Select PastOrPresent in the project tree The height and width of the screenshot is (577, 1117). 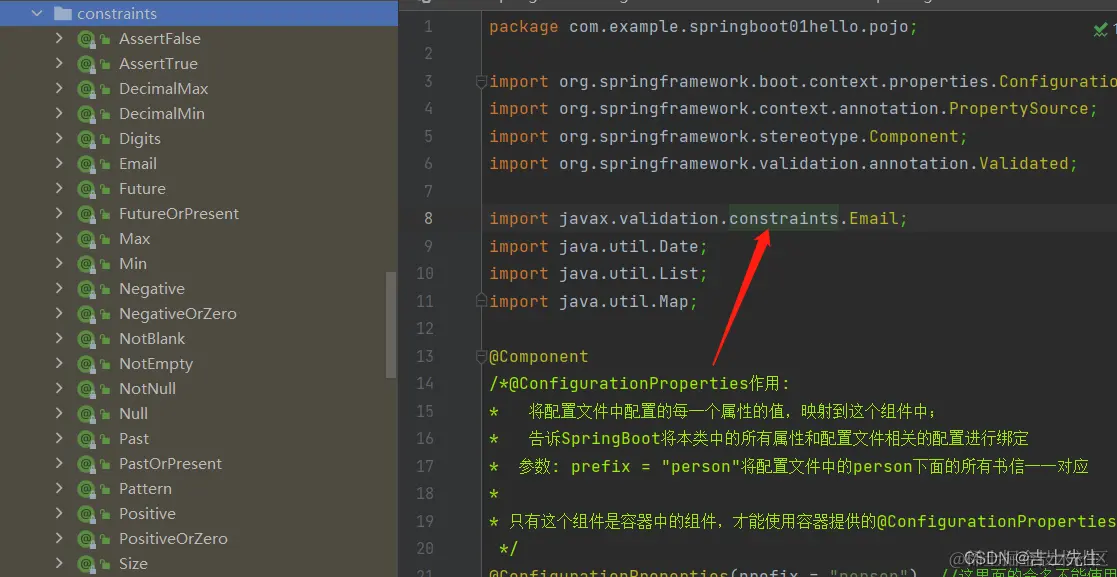[x=170, y=464]
